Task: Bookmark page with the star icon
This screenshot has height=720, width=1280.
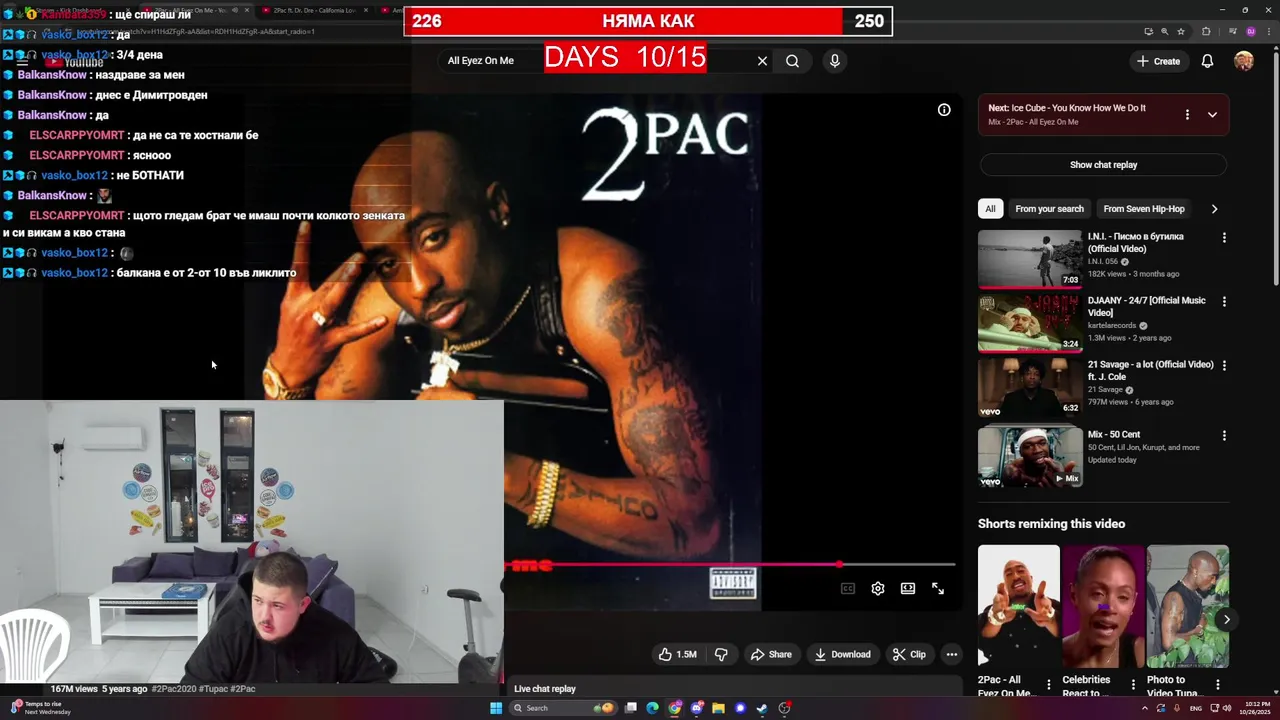Action: 1182,31
